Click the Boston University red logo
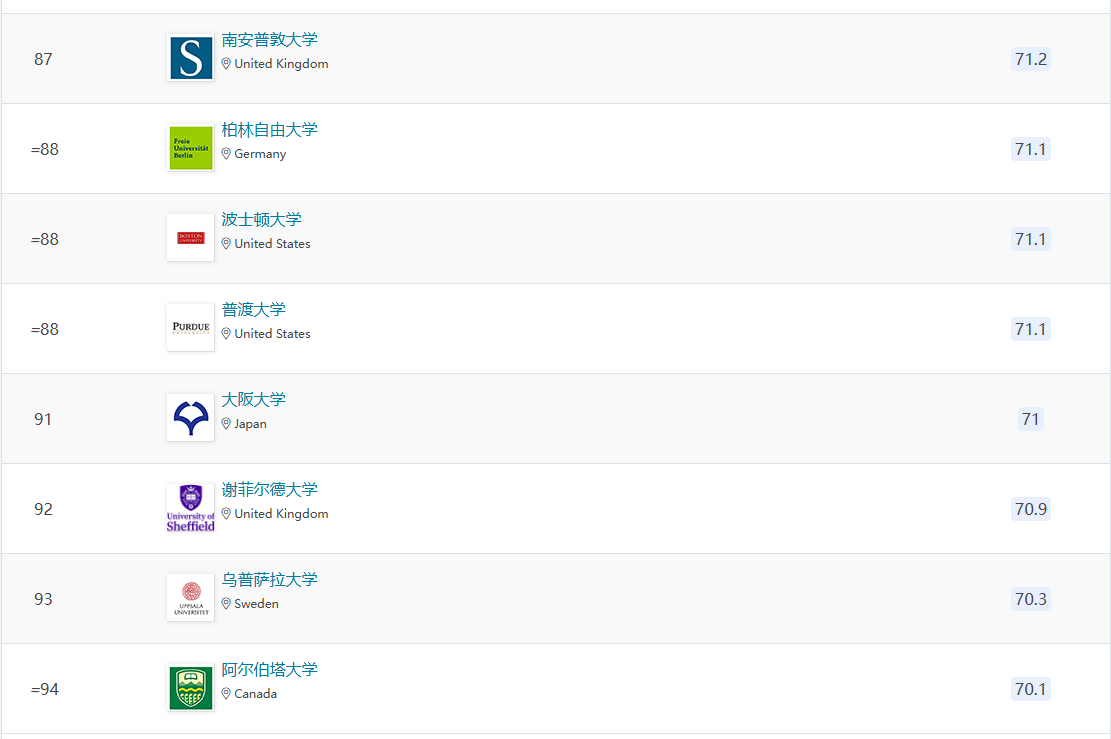Viewport: 1111px width, 739px height. [x=191, y=238]
